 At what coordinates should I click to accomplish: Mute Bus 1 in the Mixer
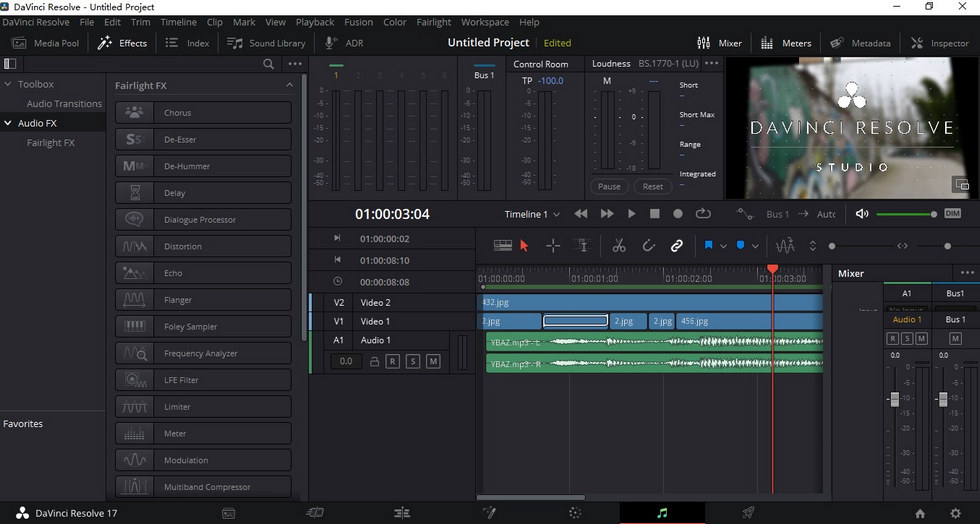(955, 338)
